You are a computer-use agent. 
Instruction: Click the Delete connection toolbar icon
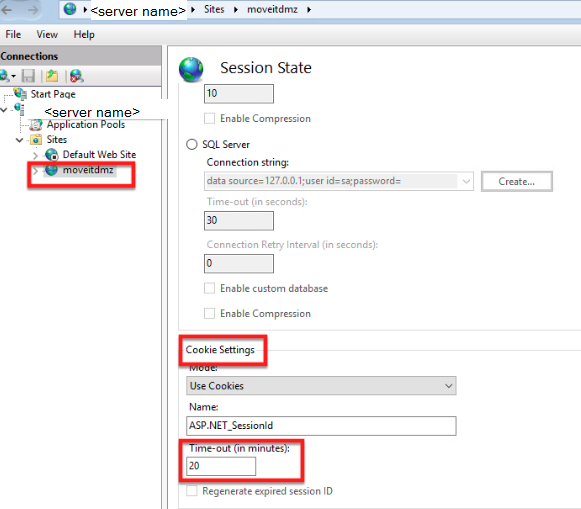click(x=76, y=76)
